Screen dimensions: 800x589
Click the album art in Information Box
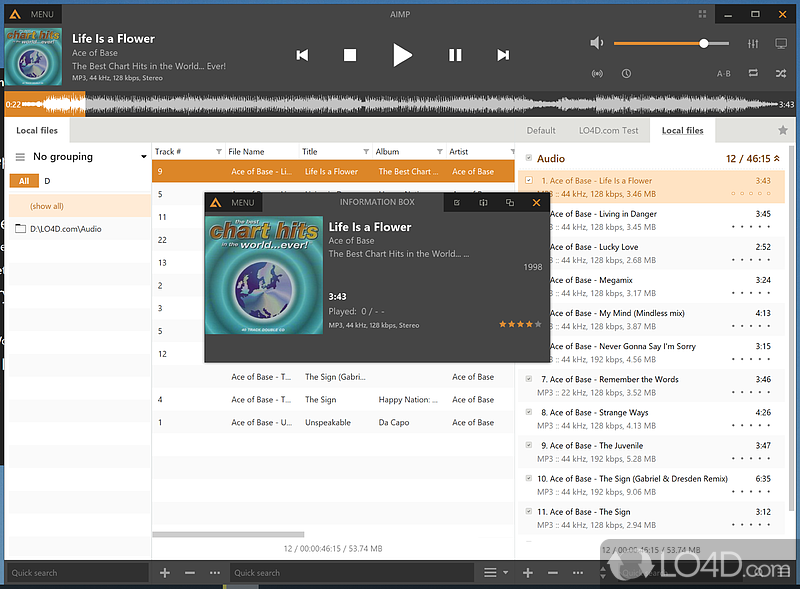click(x=264, y=275)
